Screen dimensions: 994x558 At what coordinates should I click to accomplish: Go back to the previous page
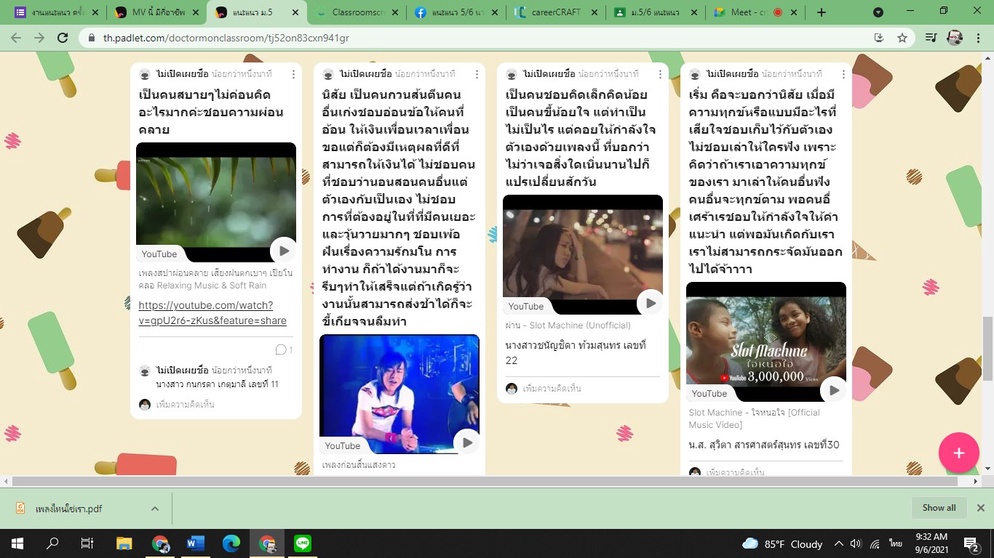coord(16,37)
